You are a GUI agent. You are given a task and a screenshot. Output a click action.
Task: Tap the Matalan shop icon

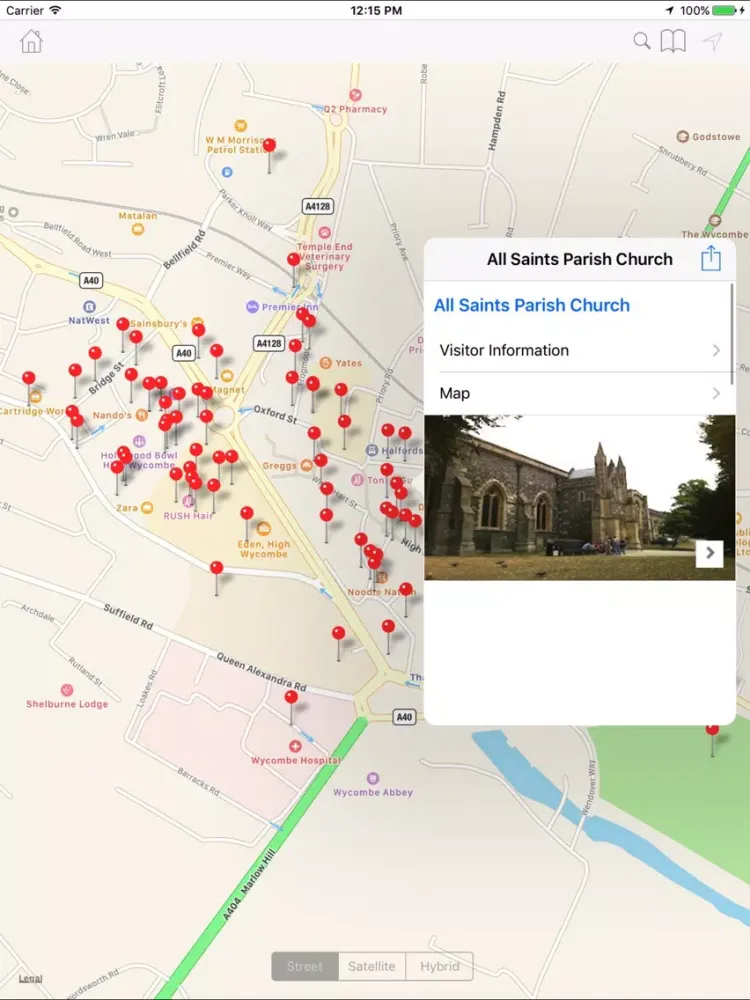click(x=138, y=229)
